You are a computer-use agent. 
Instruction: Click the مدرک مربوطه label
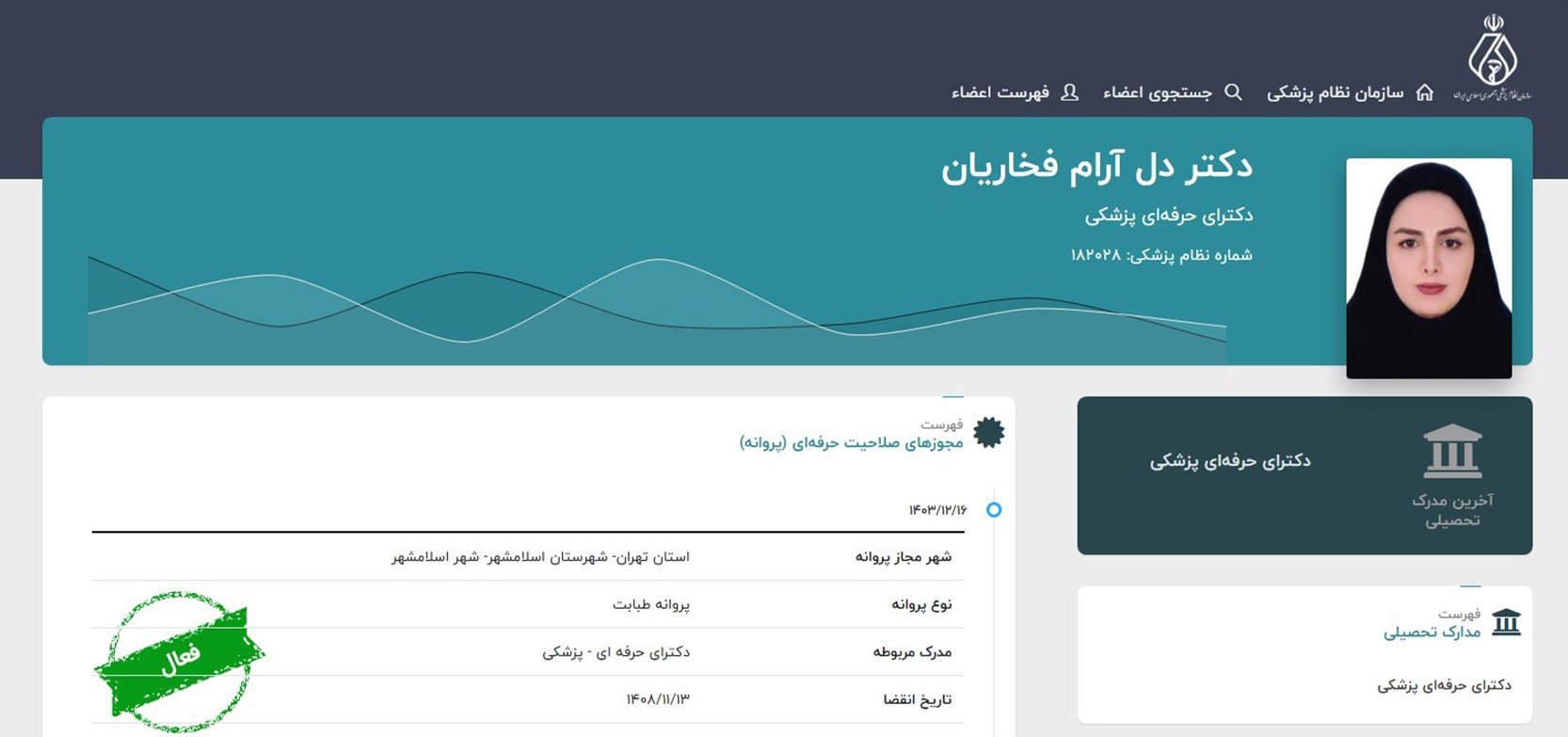(912, 651)
